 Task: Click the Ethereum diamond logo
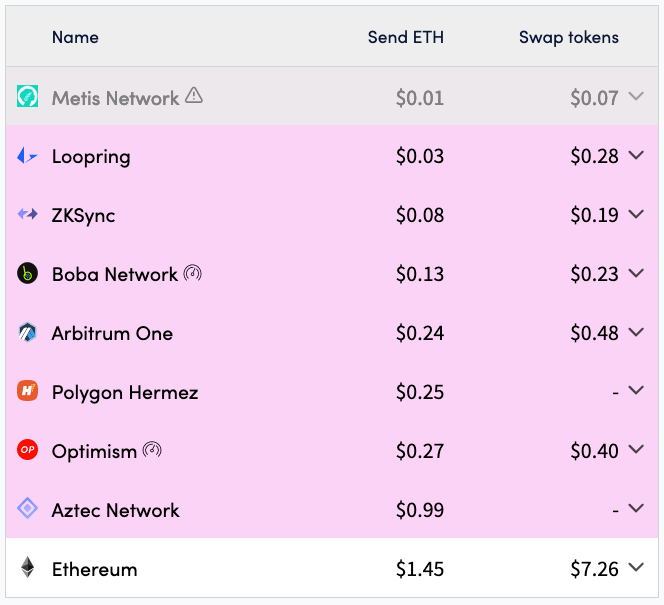(28, 567)
